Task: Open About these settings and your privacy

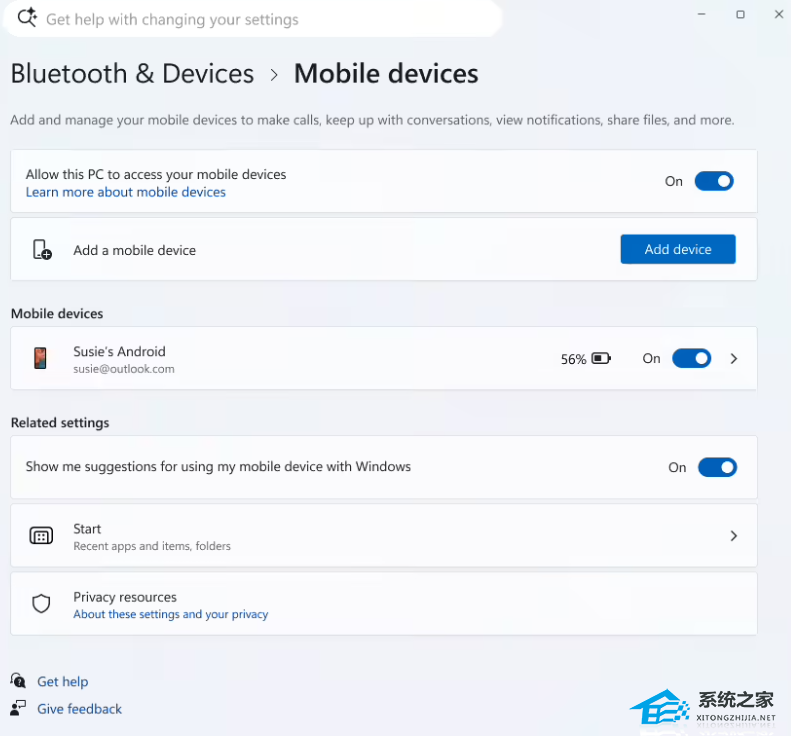Action: pos(171,614)
